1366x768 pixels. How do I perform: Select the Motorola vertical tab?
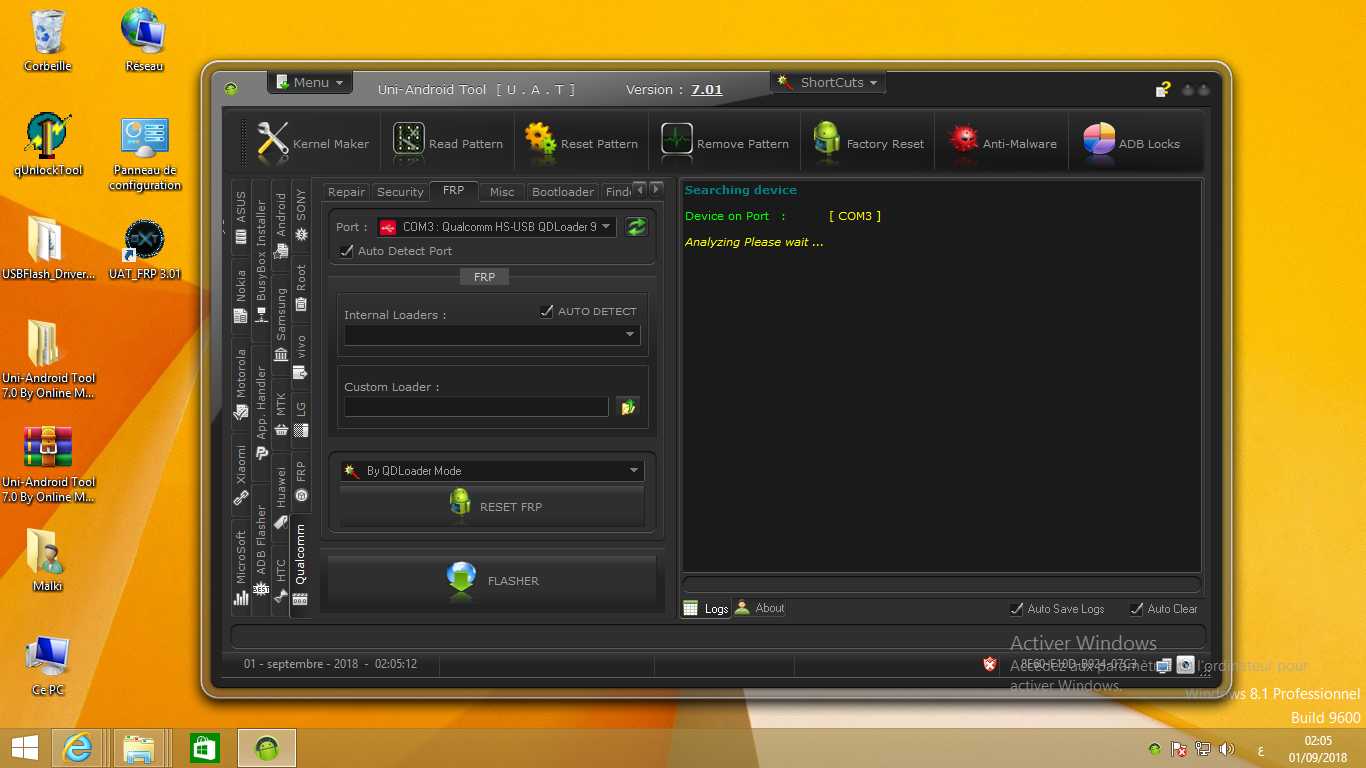[240, 384]
